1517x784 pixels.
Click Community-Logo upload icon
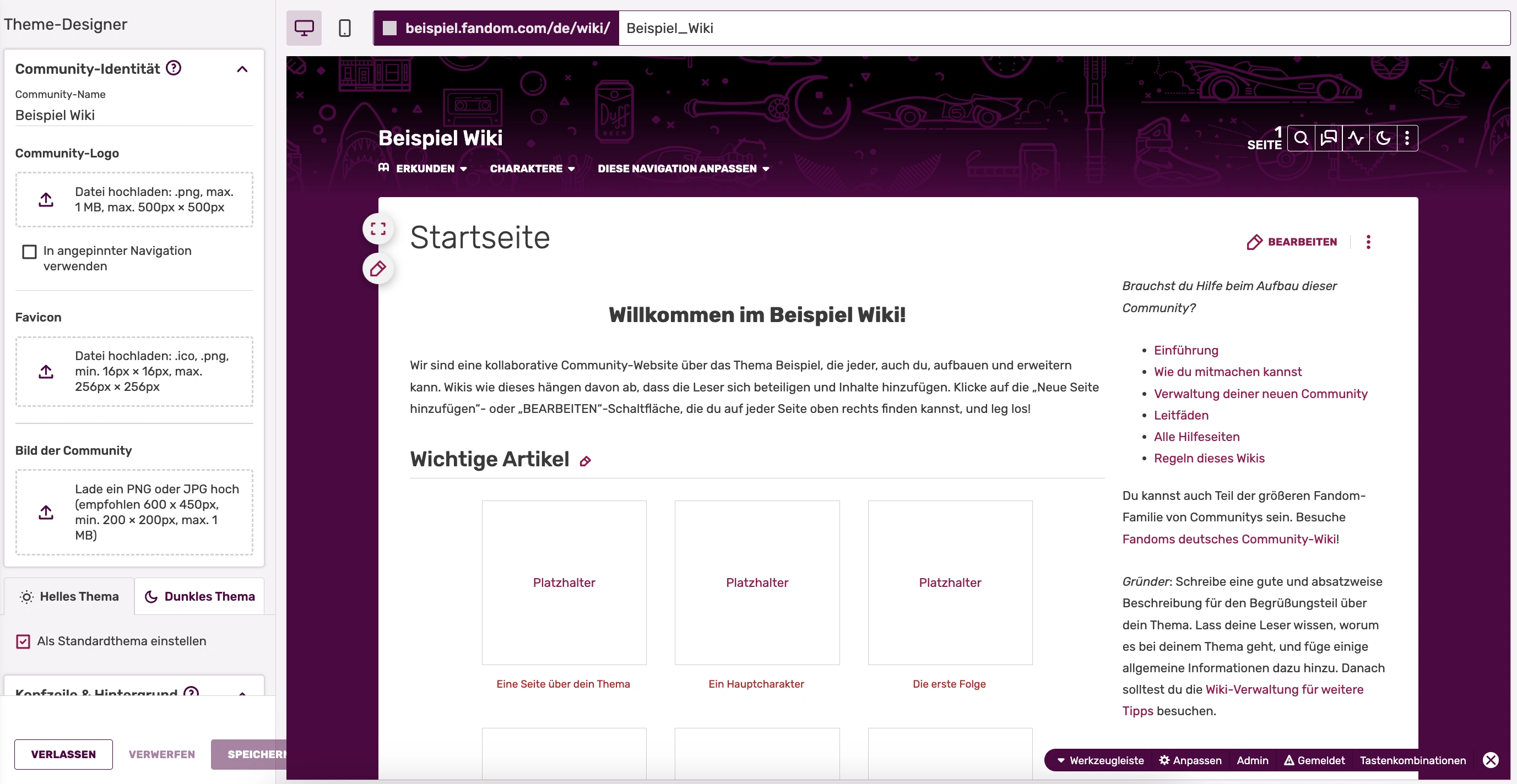click(x=46, y=199)
